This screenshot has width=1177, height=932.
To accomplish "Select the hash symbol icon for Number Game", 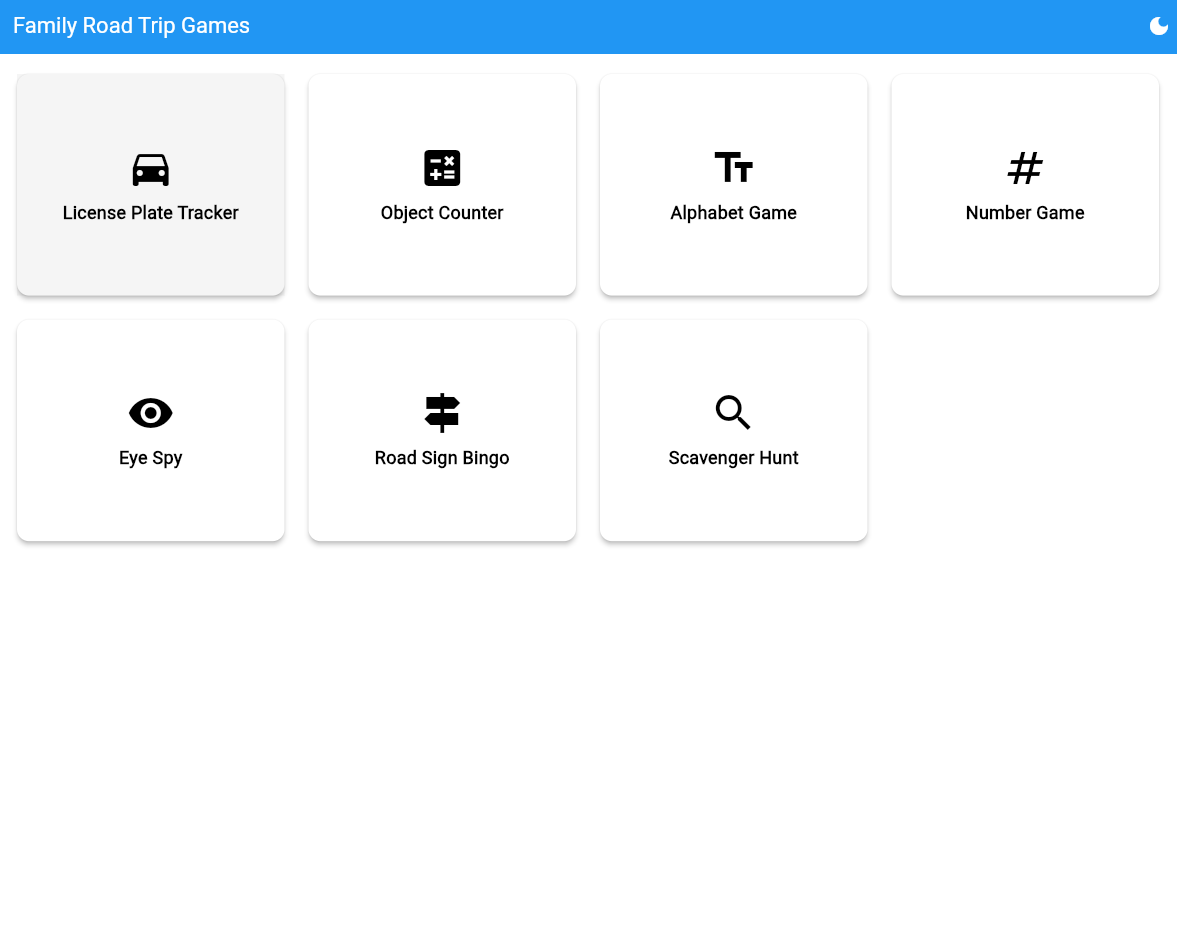I will click(1025, 168).
